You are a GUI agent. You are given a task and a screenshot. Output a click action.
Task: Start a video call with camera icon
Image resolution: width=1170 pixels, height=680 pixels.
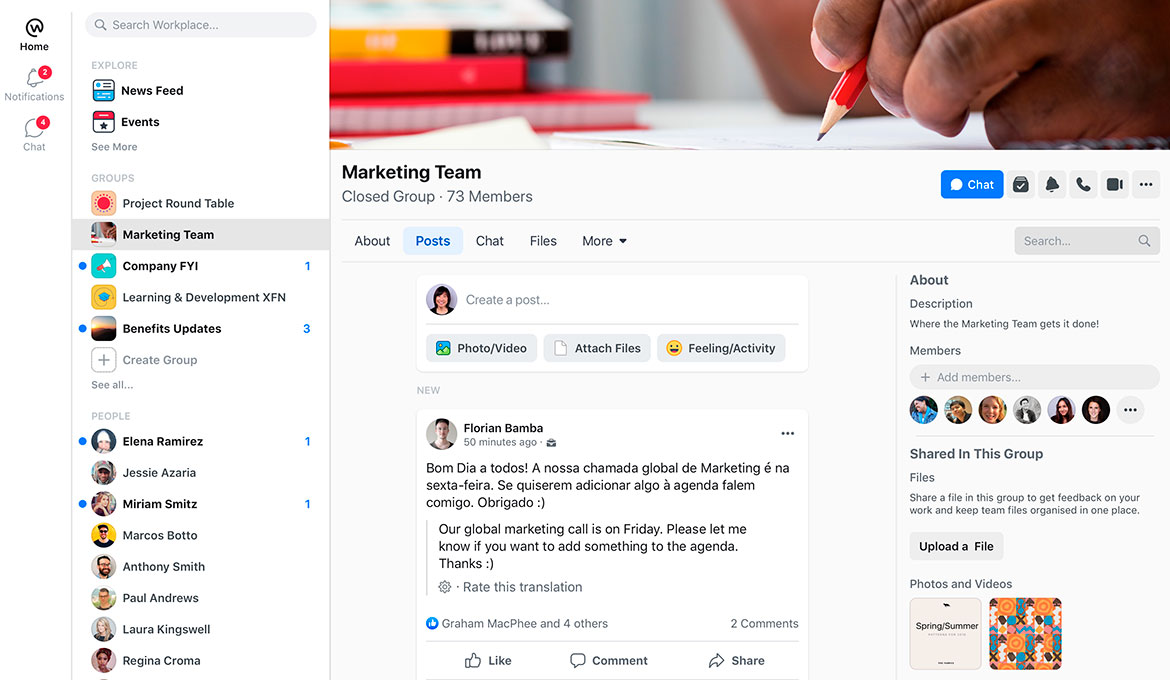click(1114, 185)
